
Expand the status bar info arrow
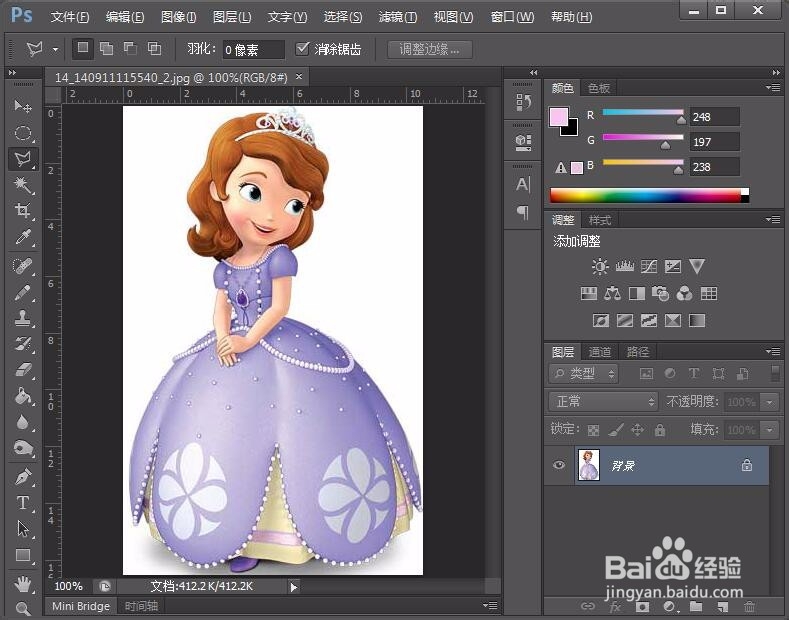pyautogui.click(x=294, y=586)
